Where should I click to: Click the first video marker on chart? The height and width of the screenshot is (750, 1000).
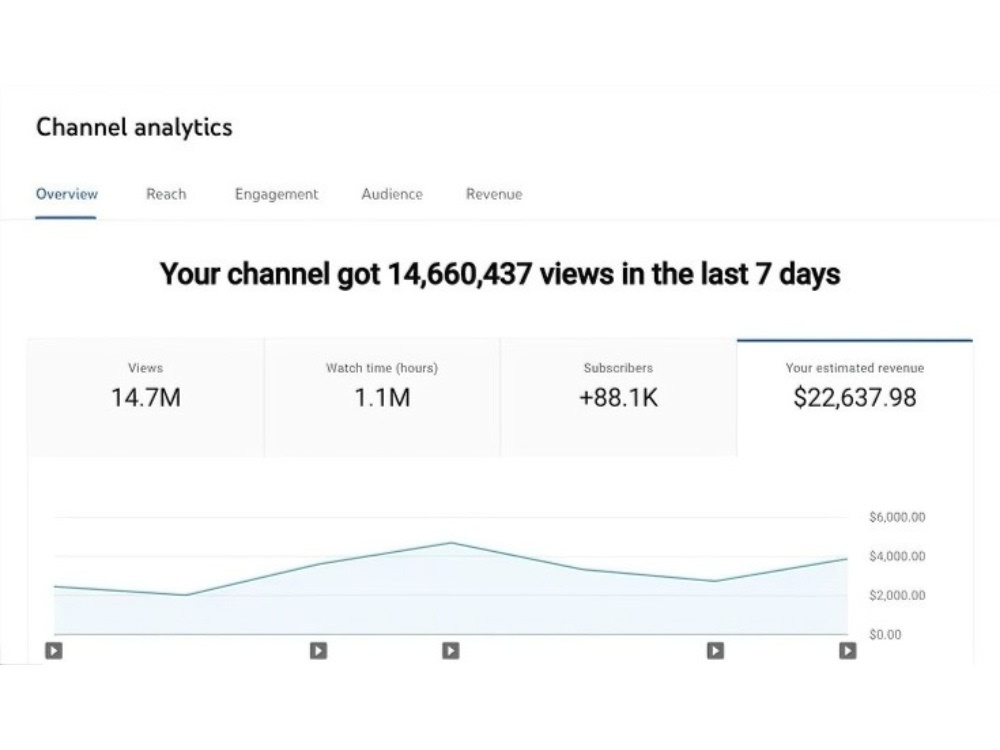tap(54, 651)
